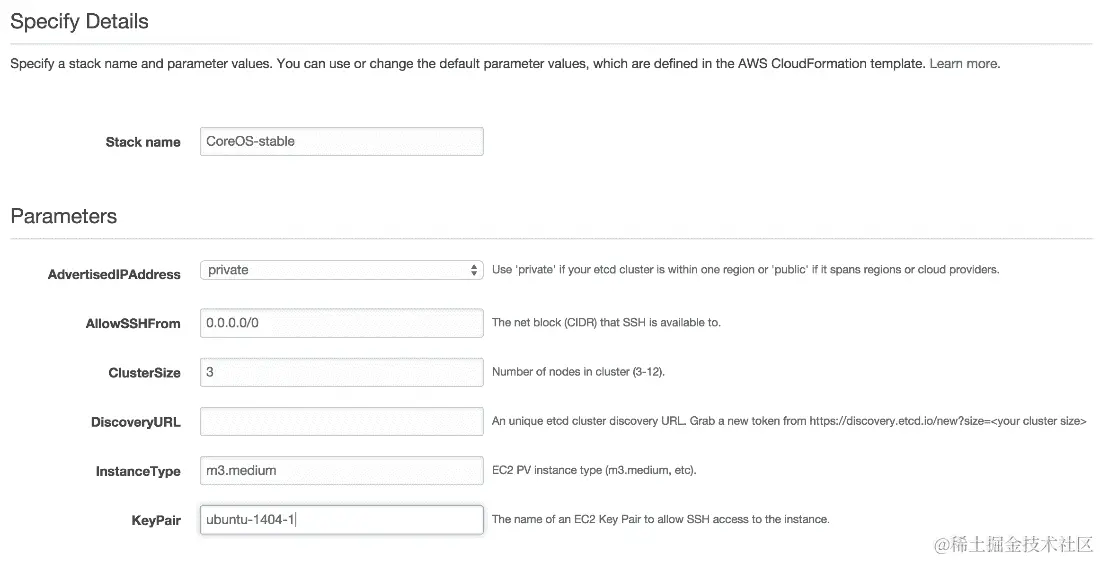Focus the AllowSSHFrom CIDR text box

341,323
